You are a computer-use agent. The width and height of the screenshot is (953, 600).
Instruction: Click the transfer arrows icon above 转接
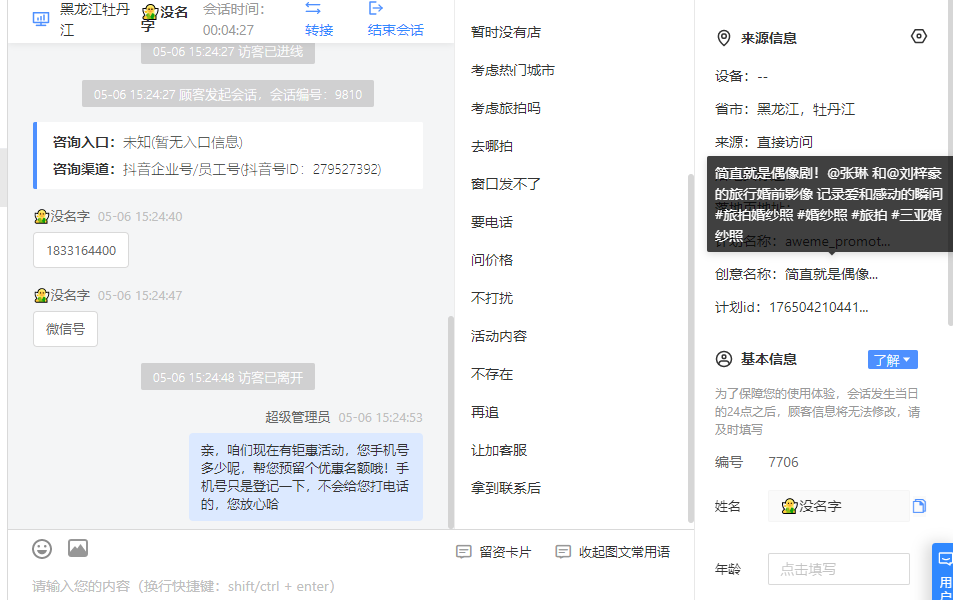click(x=313, y=9)
